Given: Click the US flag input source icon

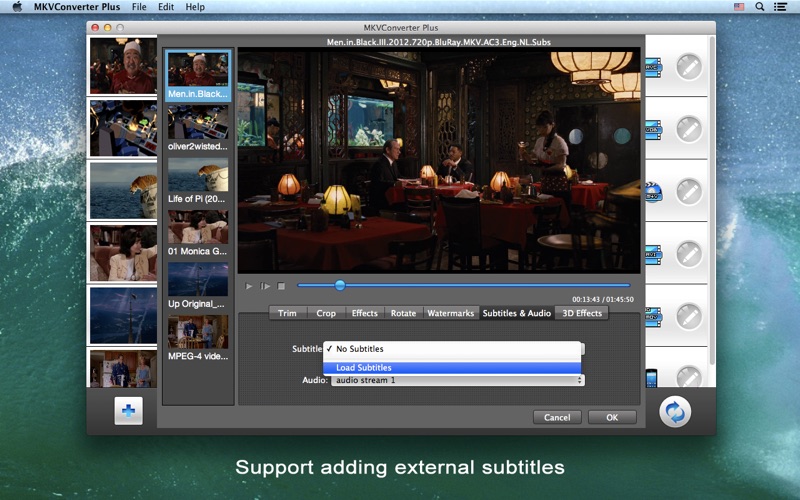Looking at the screenshot, I should (739, 7).
